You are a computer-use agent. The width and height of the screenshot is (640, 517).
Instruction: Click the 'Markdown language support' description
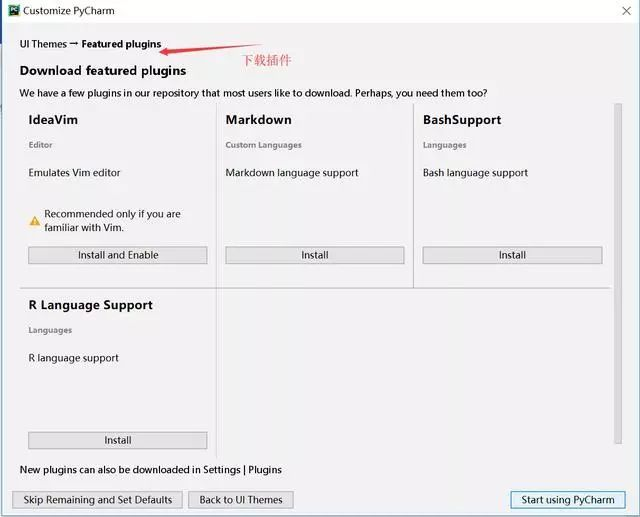pos(292,173)
